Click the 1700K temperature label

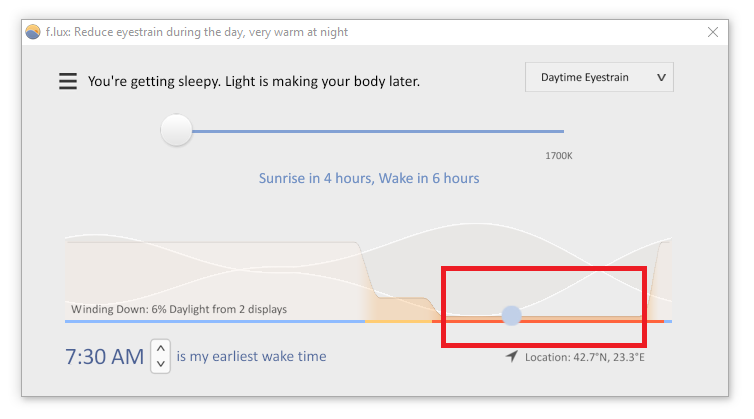click(559, 156)
